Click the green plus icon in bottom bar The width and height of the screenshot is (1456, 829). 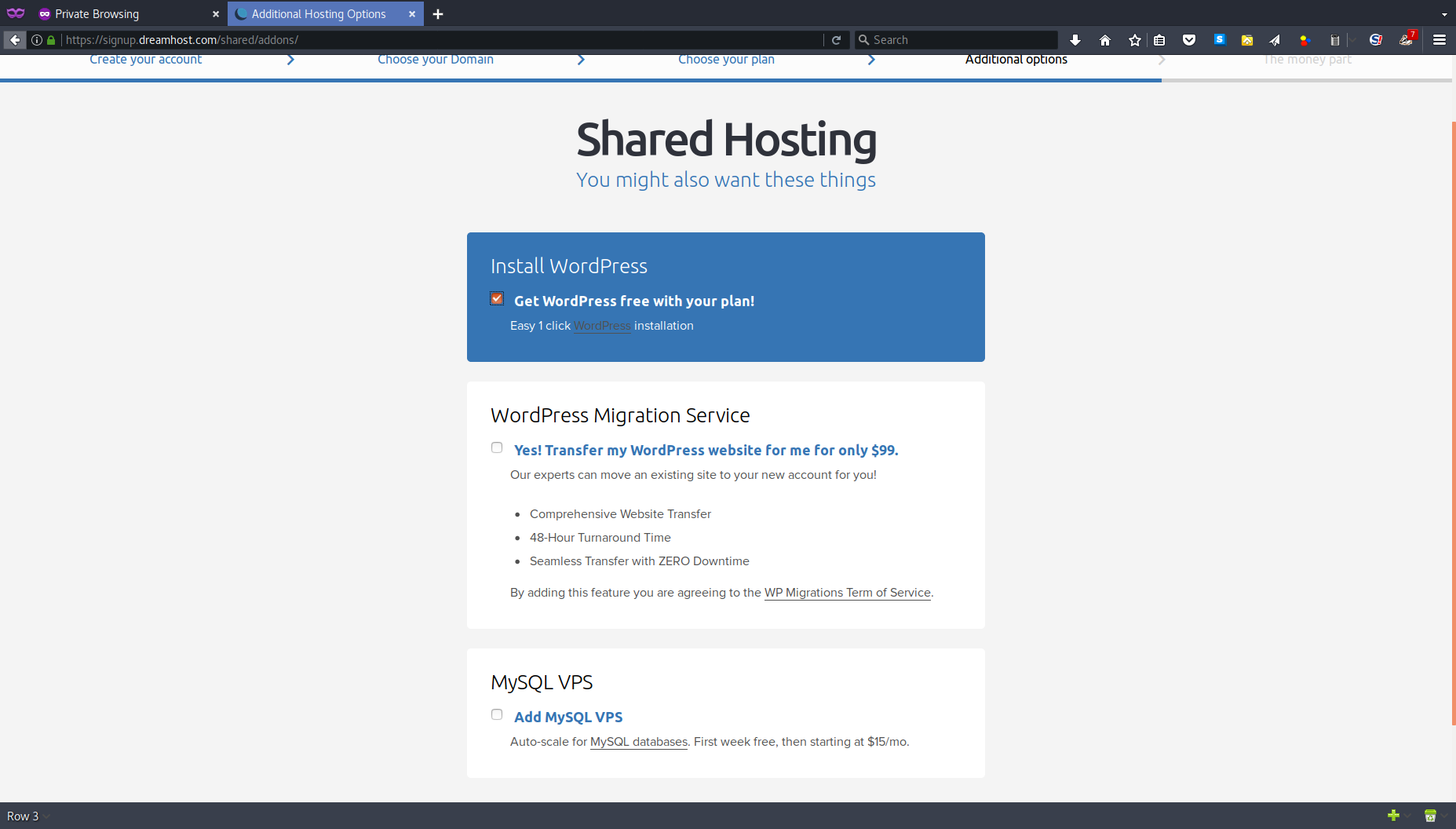coord(1394,816)
